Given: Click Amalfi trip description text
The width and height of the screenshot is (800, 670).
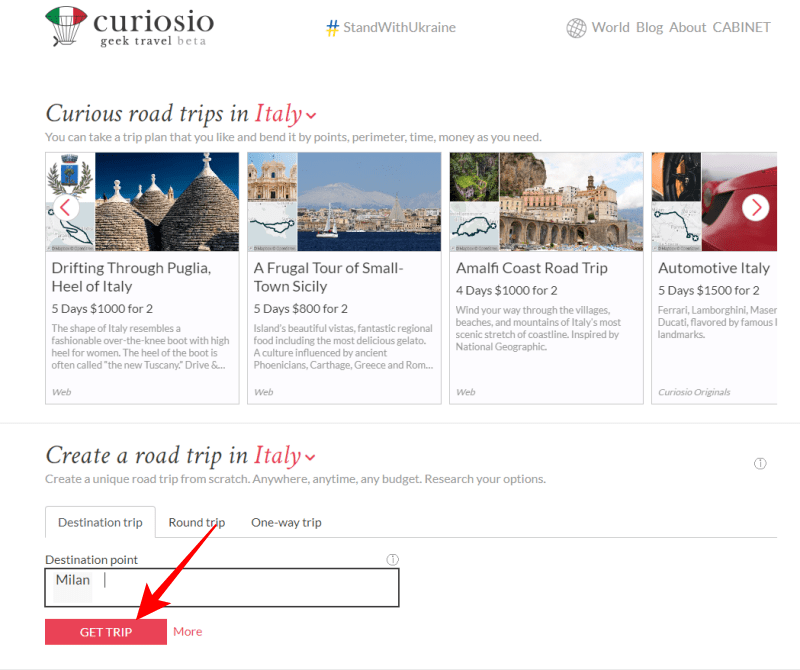Looking at the screenshot, I should (x=538, y=328).
